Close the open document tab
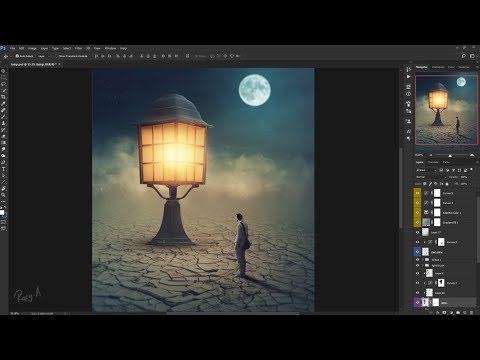480x360 pixels. (60, 64)
